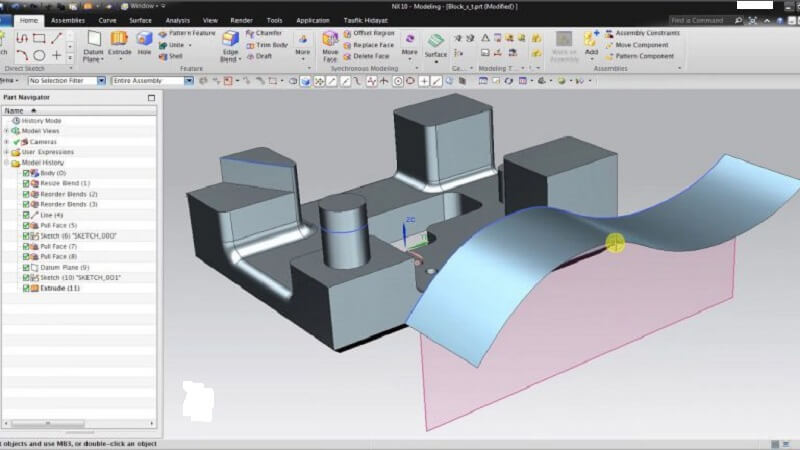Open the No Selection Filter dropdown
Screen dimensions: 800x450
coord(102,80)
